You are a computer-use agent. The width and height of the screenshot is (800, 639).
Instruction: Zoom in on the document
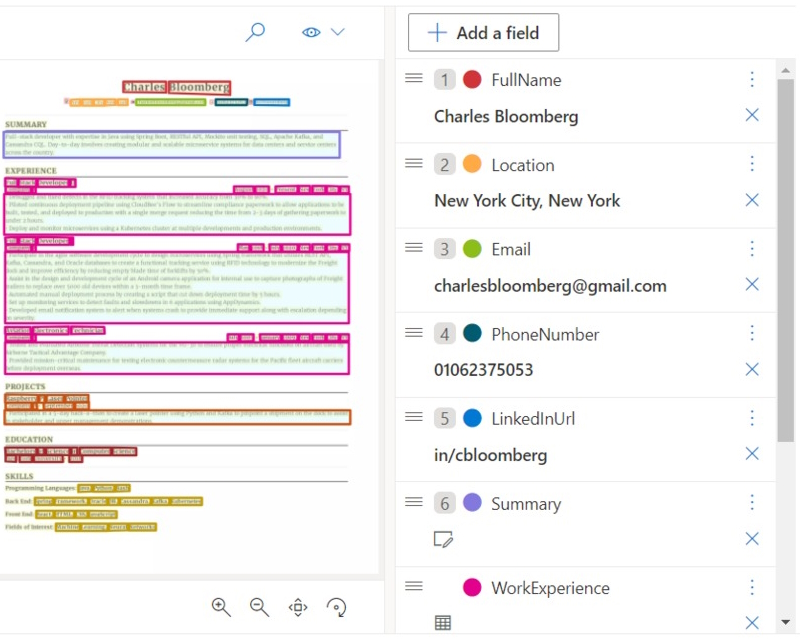[221, 607]
